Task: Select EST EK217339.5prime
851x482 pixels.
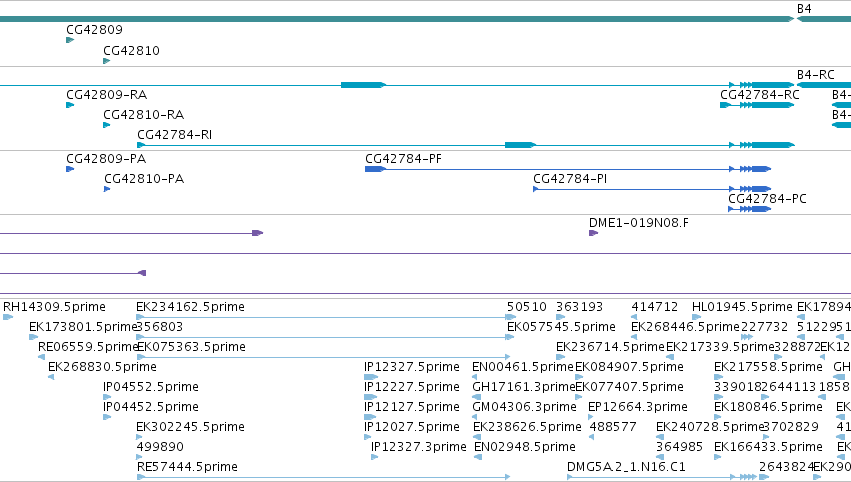Action: tap(720, 347)
